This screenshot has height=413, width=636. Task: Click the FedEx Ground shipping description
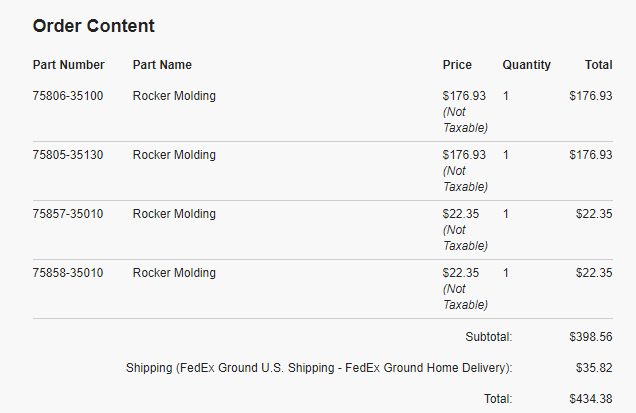[319, 368]
